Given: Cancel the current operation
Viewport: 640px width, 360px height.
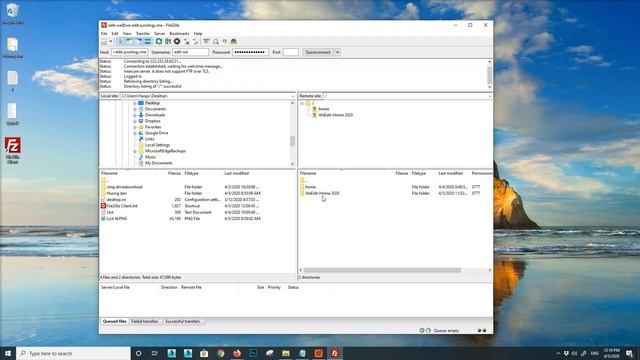Looking at the screenshot, I should pos(177,42).
